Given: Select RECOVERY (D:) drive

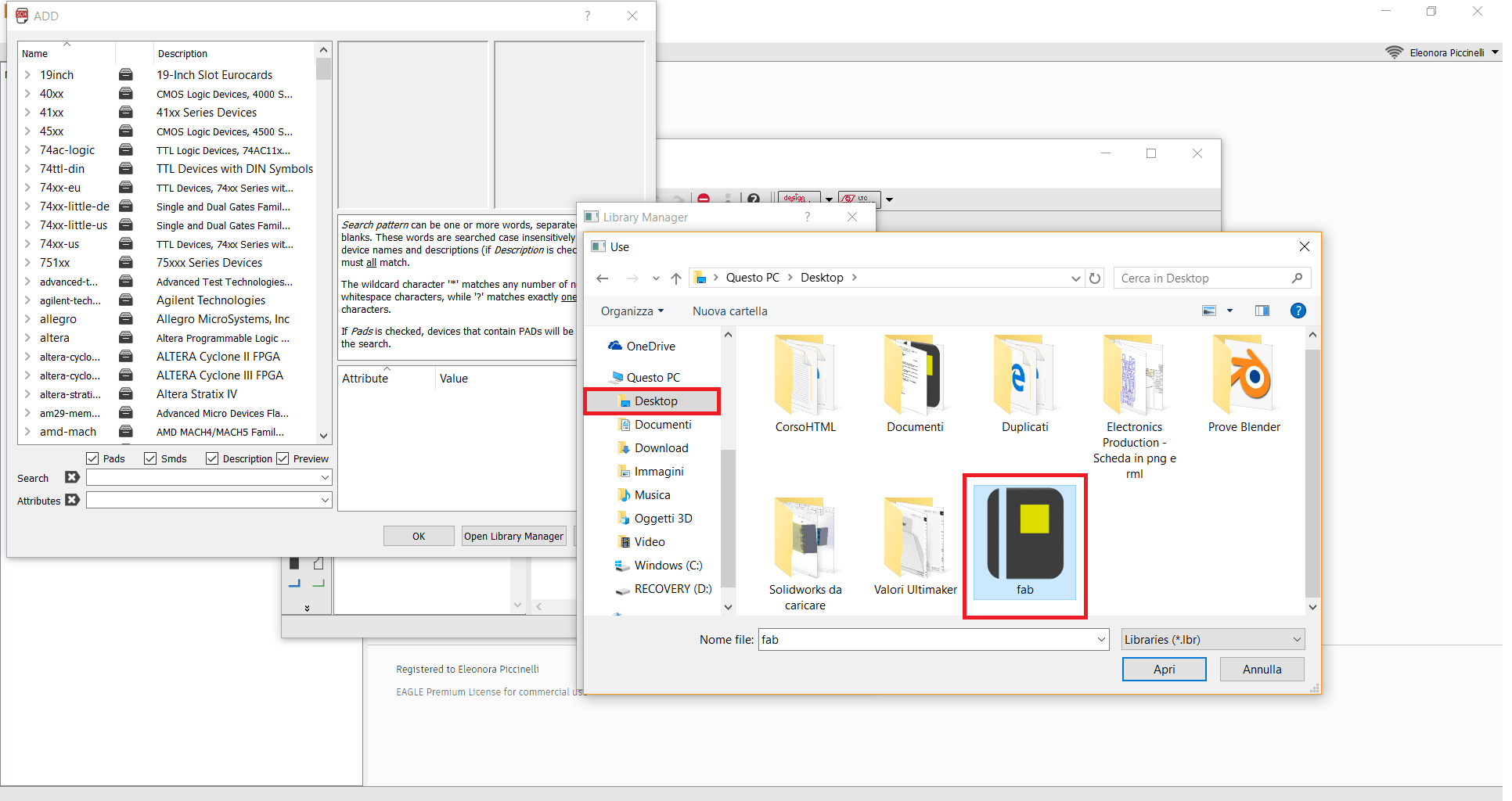Looking at the screenshot, I should tap(672, 588).
